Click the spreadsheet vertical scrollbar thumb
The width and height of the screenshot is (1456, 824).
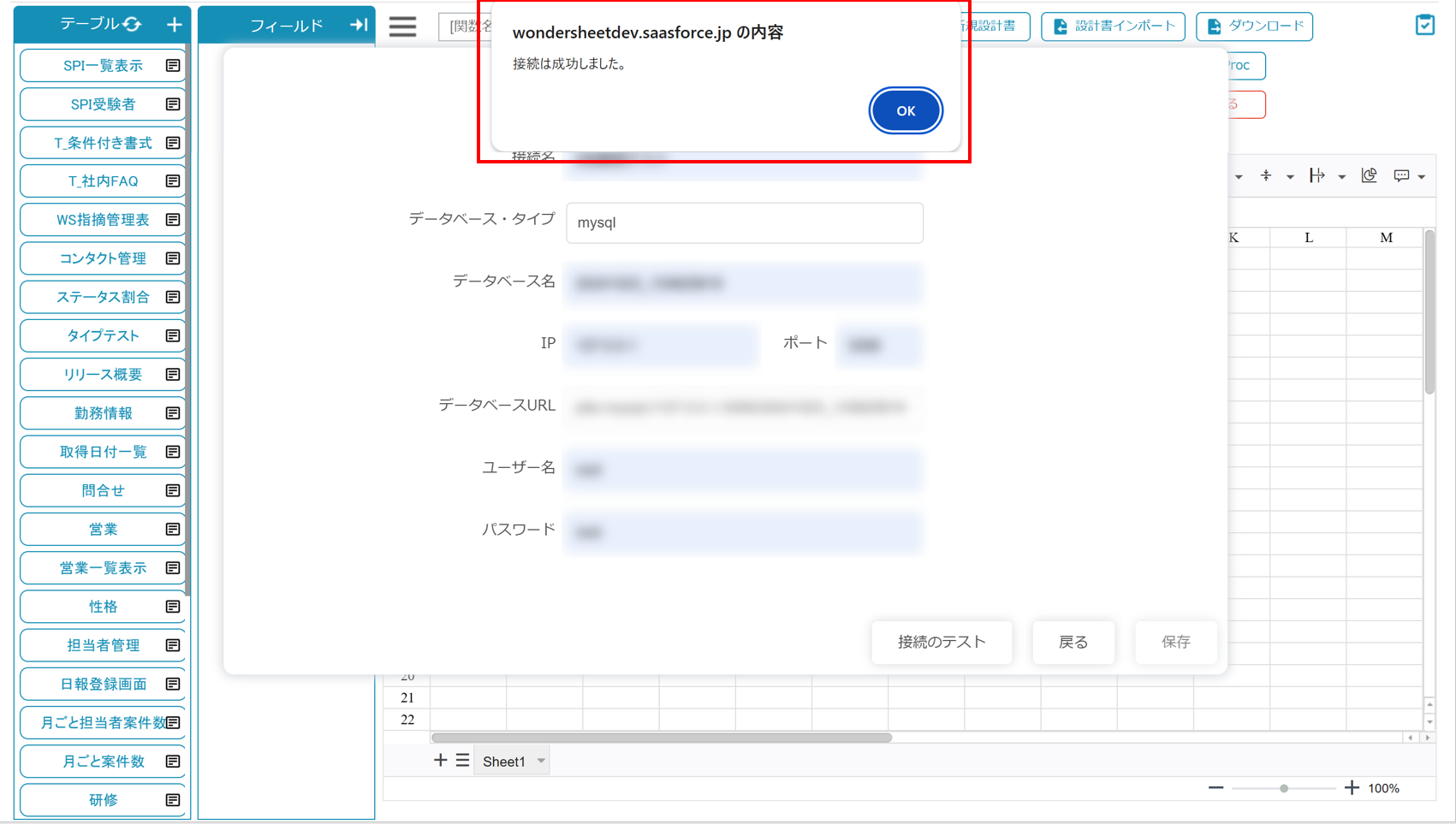click(1429, 312)
